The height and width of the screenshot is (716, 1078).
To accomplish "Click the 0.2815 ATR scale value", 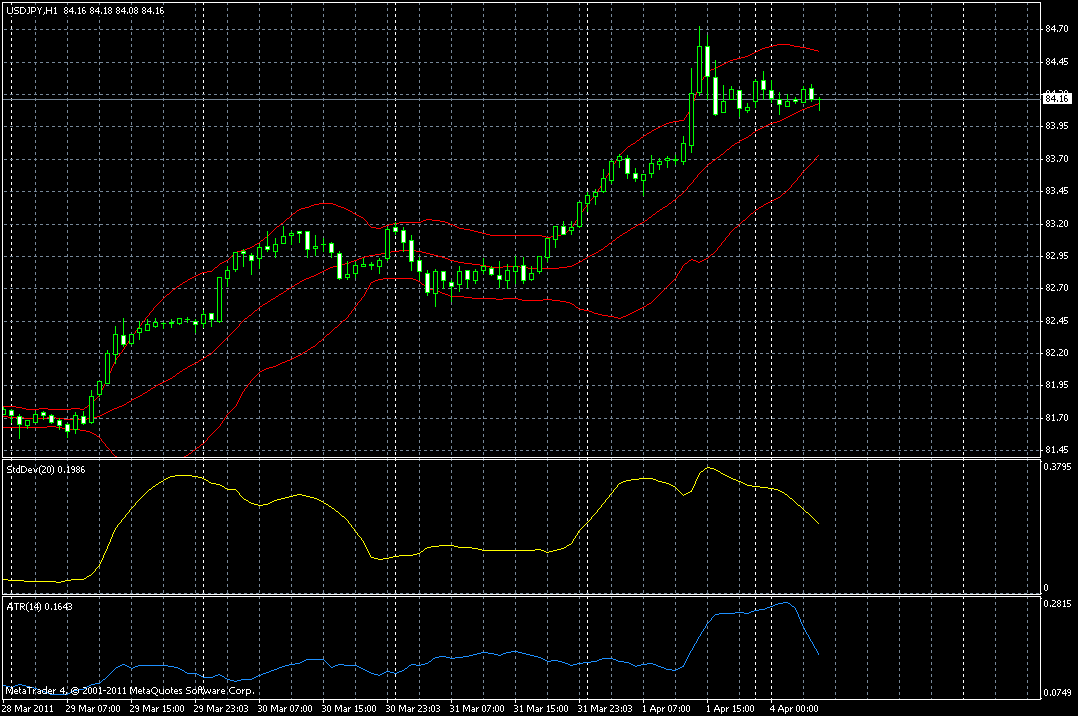I will [1057, 604].
